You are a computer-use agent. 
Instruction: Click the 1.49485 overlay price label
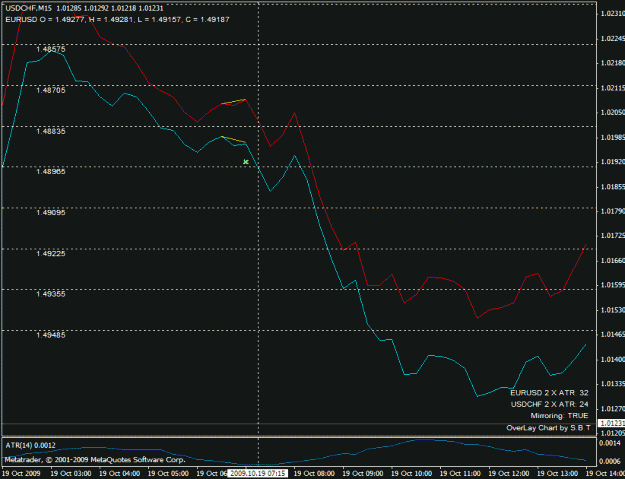51,335
